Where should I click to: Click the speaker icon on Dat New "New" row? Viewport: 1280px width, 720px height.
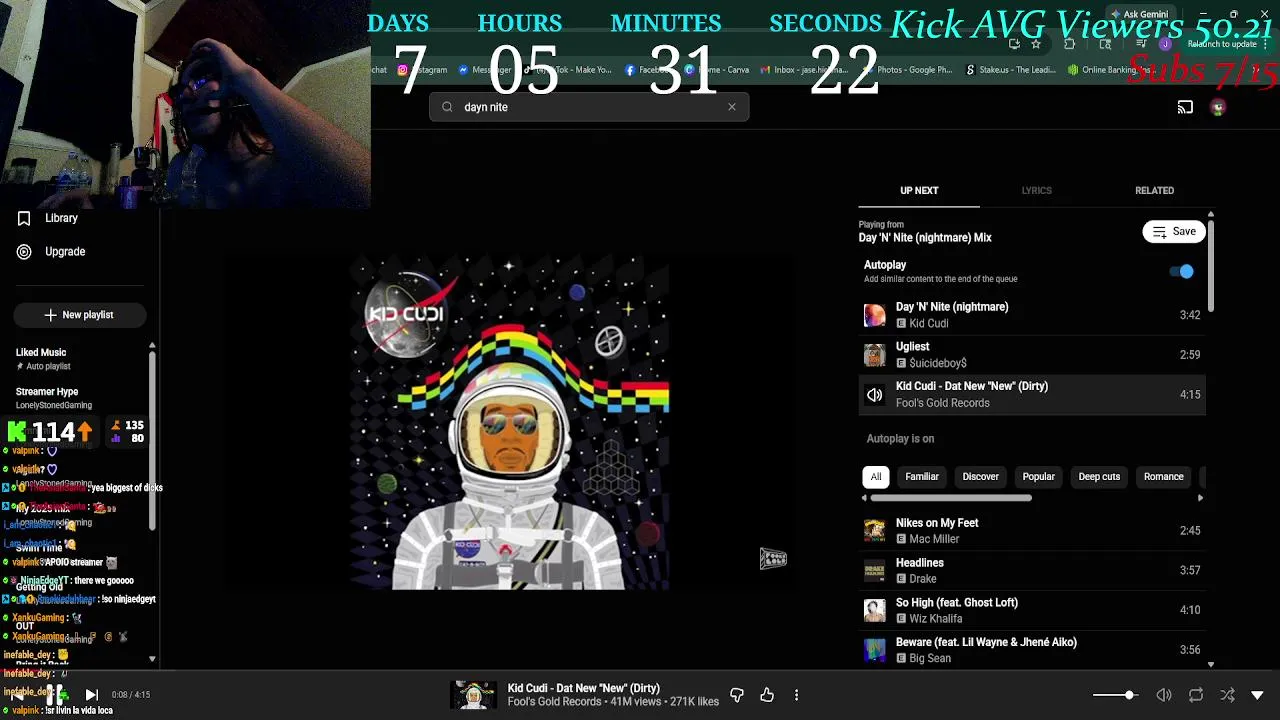875,395
